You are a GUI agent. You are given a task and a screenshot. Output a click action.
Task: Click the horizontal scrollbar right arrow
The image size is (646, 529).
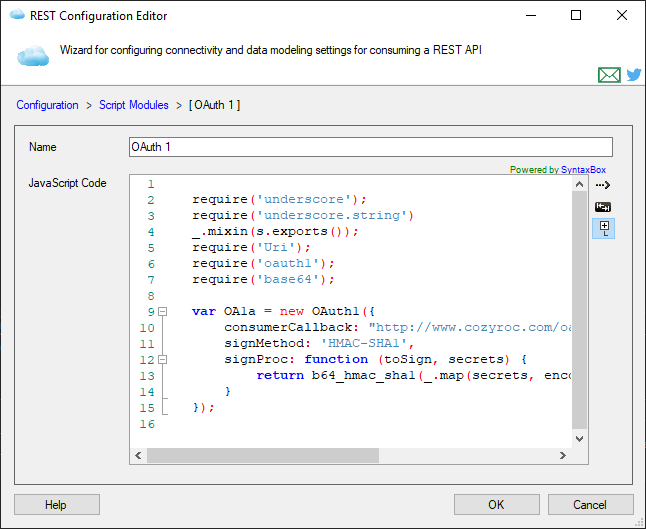(x=563, y=455)
